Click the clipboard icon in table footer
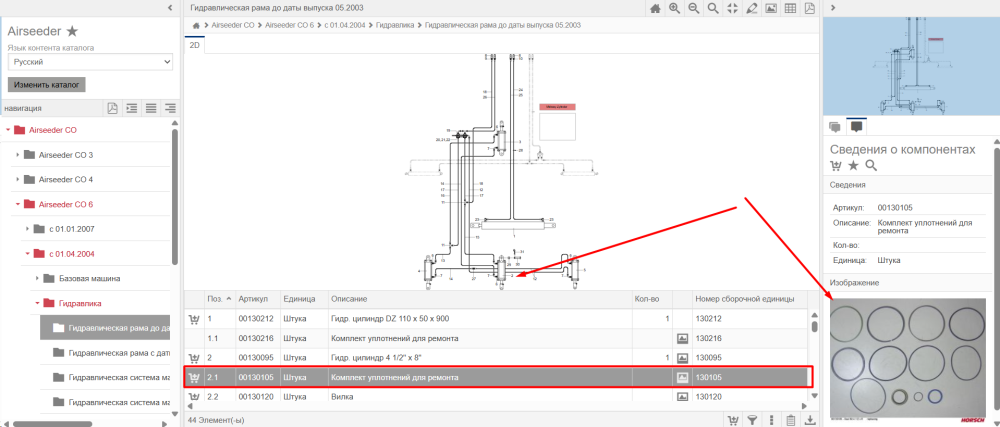Viewport: 1000px width, 427px height. pos(791,420)
